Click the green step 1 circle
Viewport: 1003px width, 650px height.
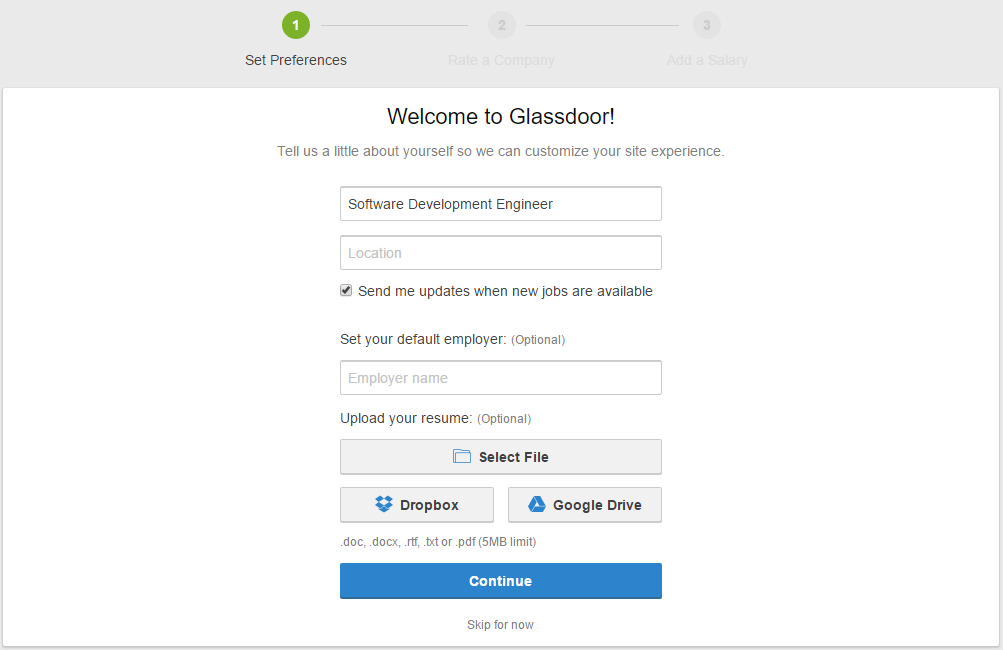pos(296,25)
